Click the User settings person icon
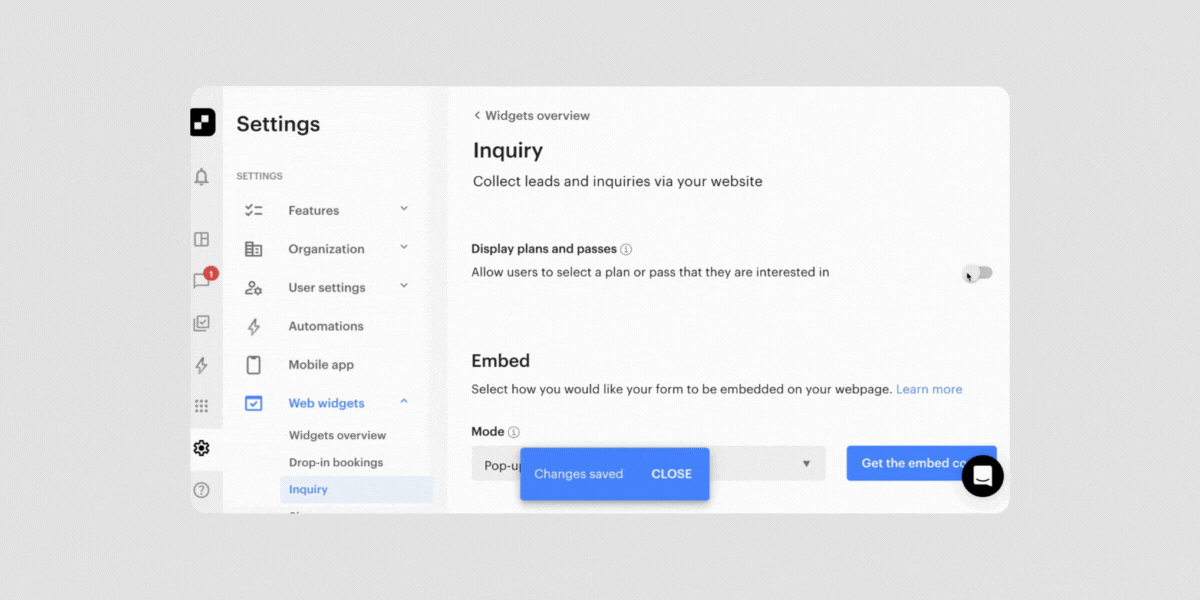Image resolution: width=1200 pixels, height=600 pixels. point(254,288)
